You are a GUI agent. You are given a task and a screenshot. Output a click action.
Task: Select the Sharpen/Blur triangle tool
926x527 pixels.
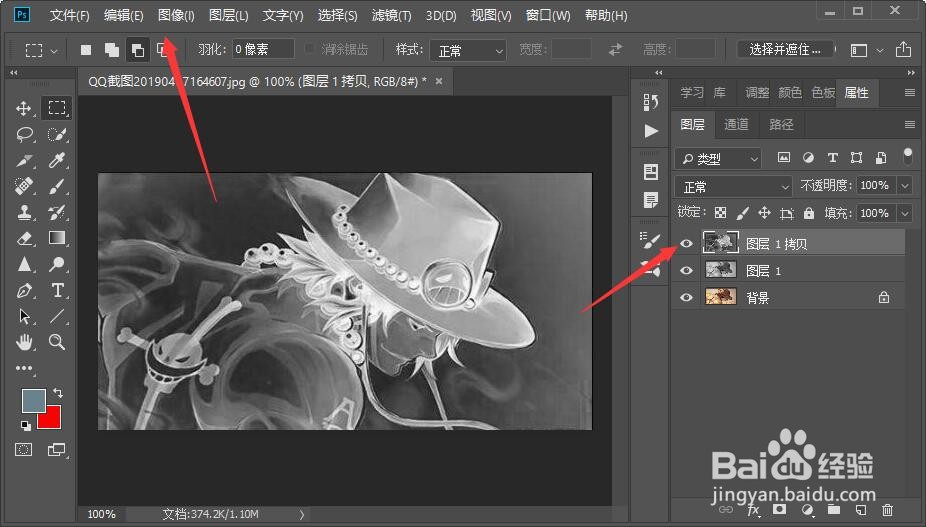(x=24, y=264)
